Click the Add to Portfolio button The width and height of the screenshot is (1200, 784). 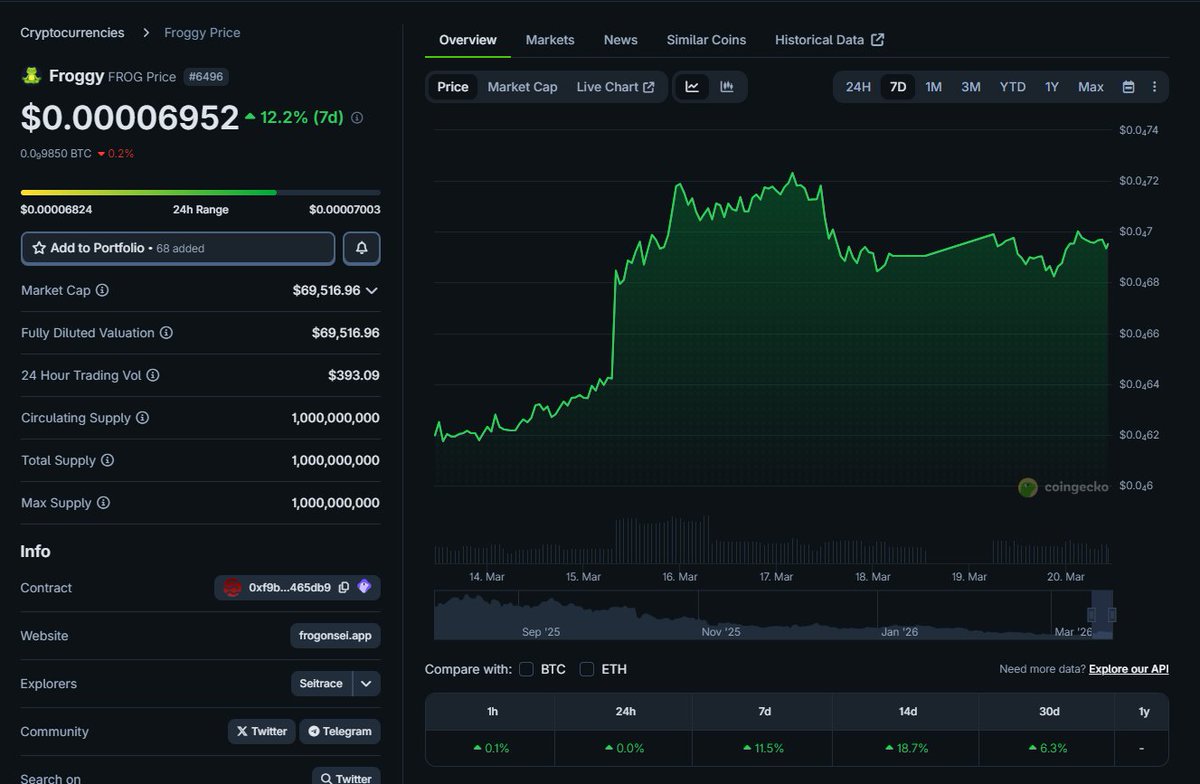[178, 248]
